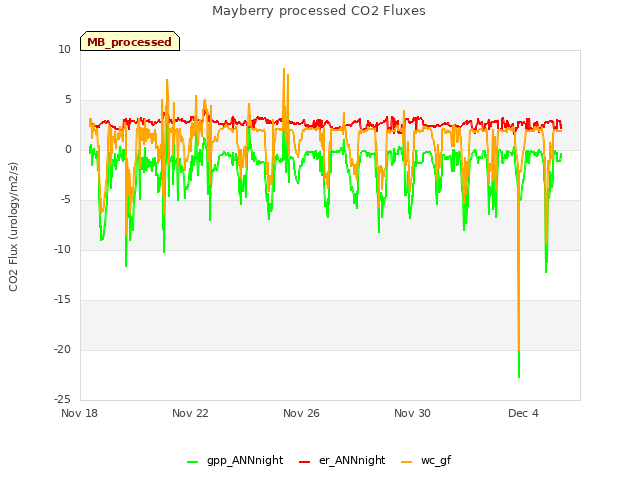Click the Nov 18 x-axis label
The image size is (640, 480).
tap(80, 413)
